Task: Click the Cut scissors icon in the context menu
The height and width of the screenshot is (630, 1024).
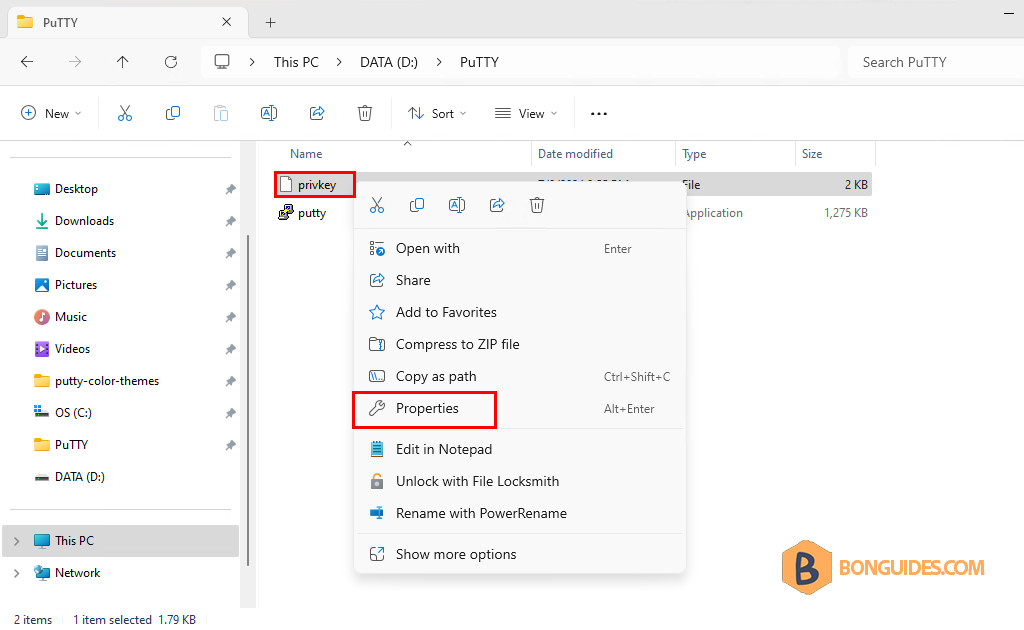Action: tap(377, 206)
